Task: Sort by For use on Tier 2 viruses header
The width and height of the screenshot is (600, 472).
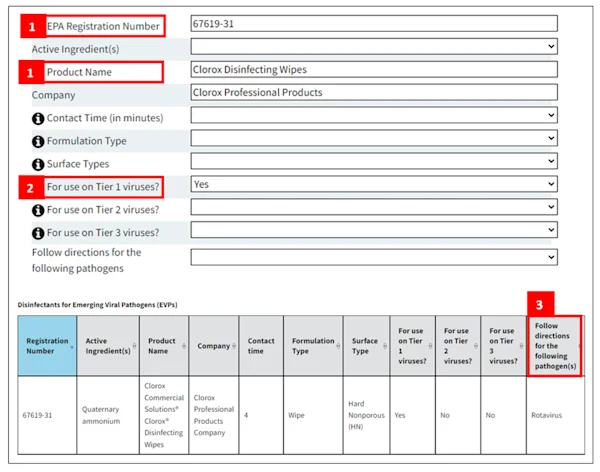Action: (x=458, y=346)
